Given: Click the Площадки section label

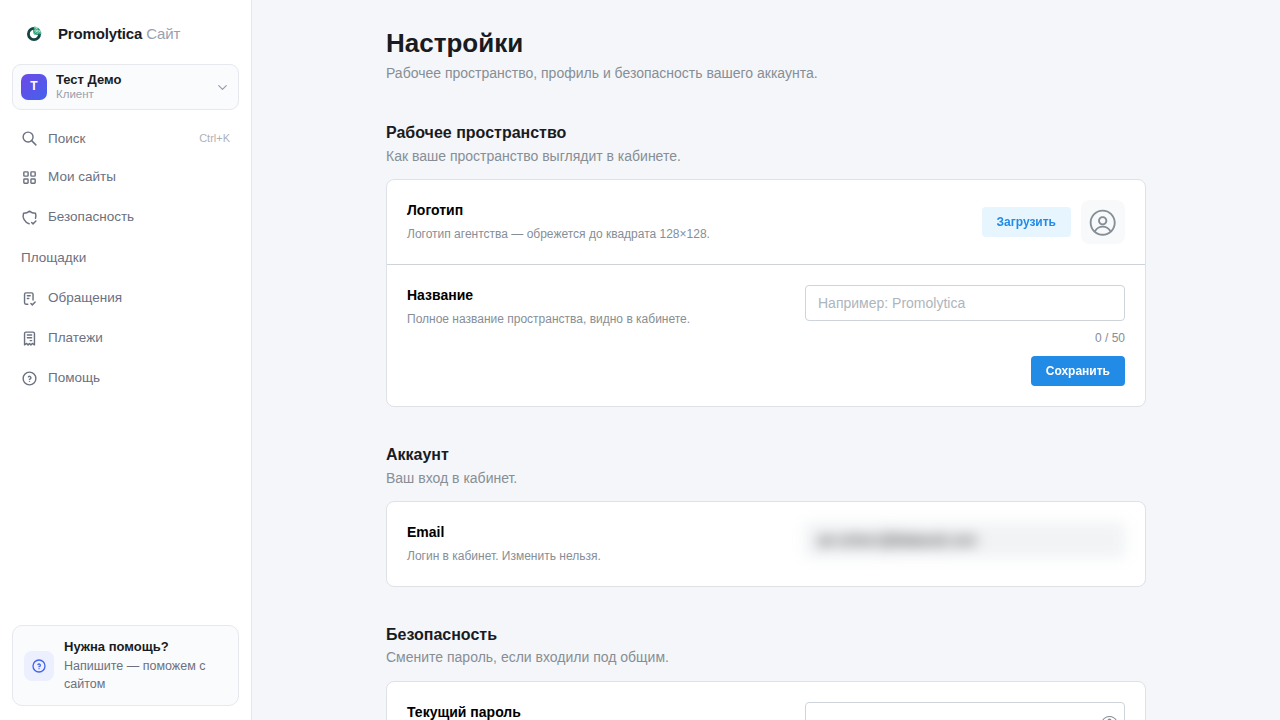Looking at the screenshot, I should point(54,258).
